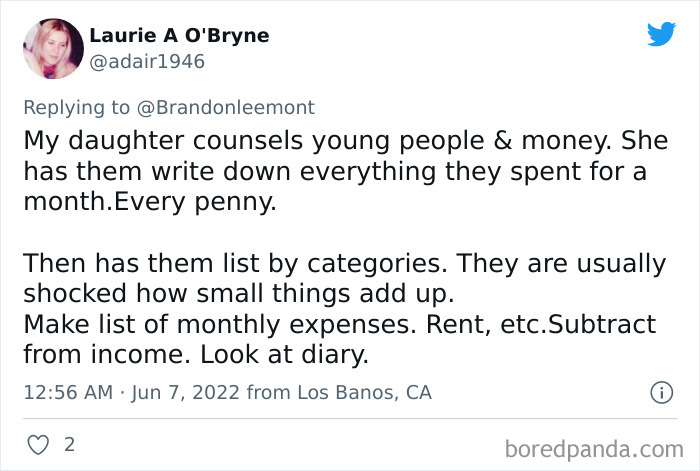Click the display name Laurie A O'Bryne

click(x=179, y=35)
